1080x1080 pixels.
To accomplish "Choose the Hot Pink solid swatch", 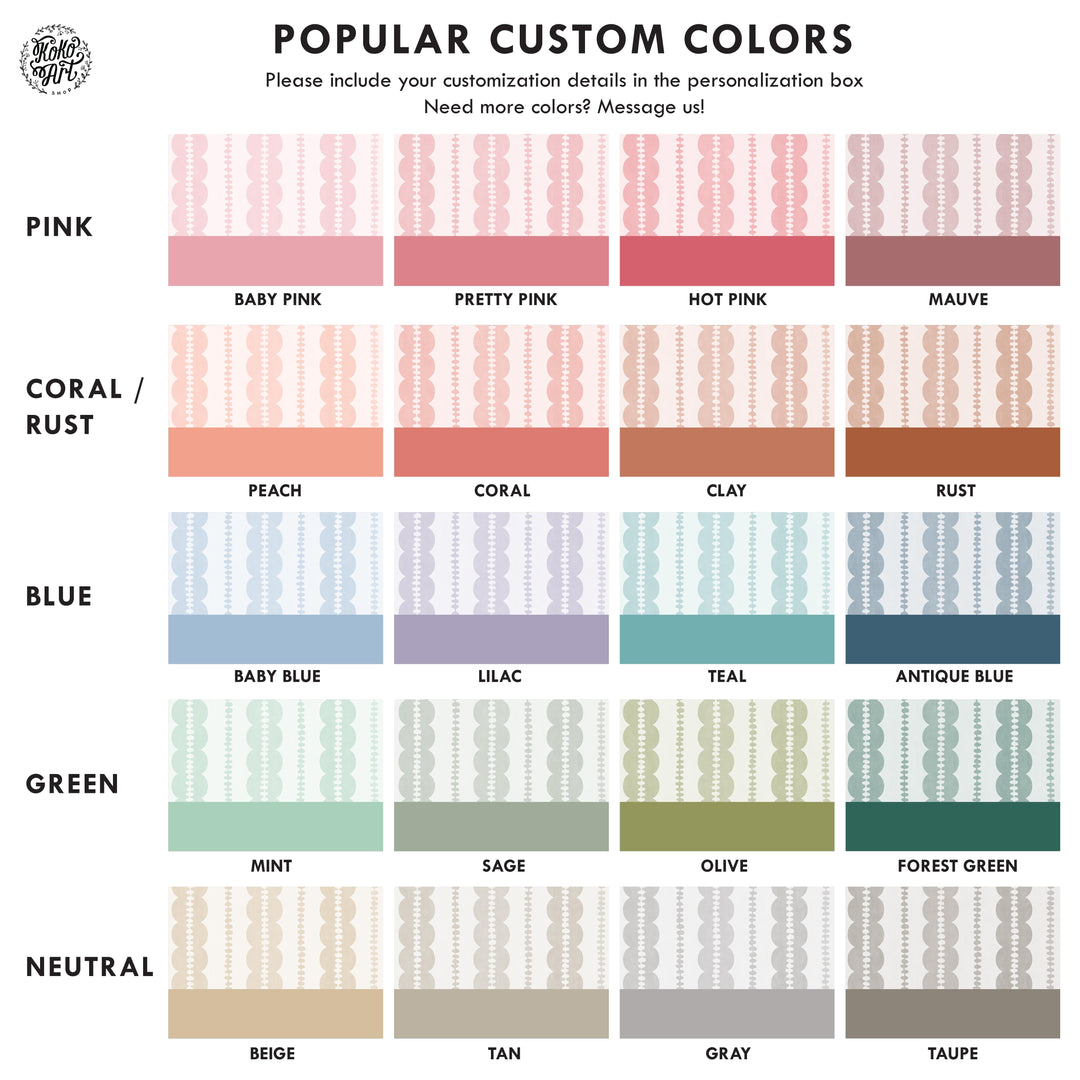I will tap(727, 261).
